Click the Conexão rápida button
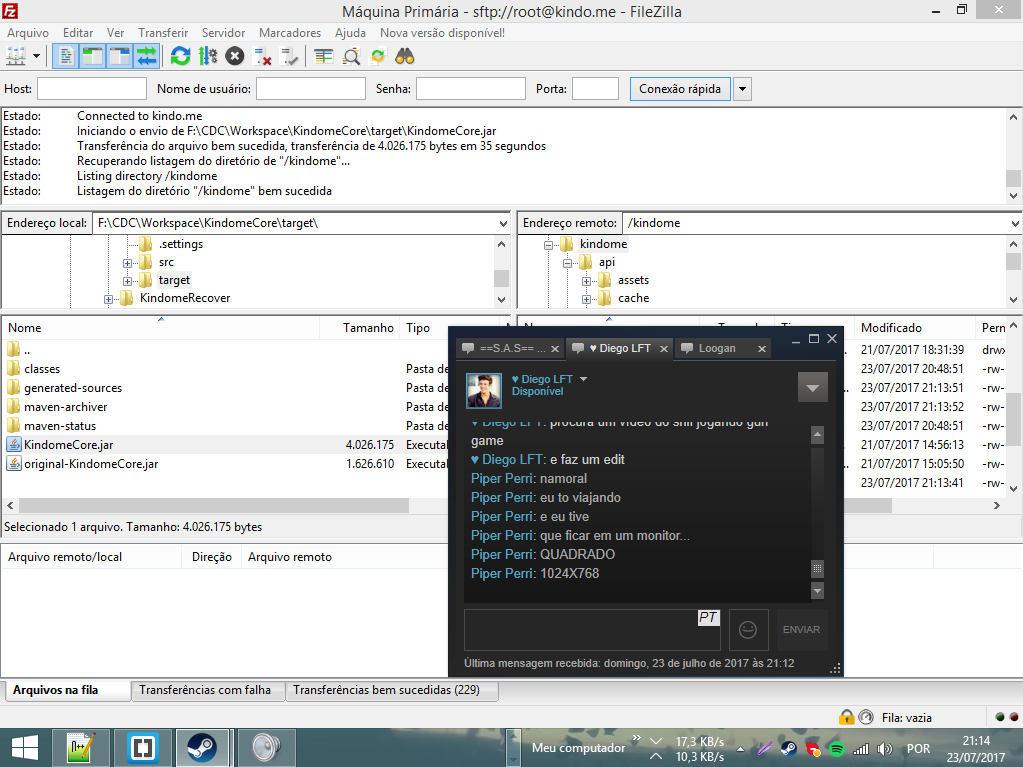The width and height of the screenshot is (1023, 767). (x=680, y=89)
